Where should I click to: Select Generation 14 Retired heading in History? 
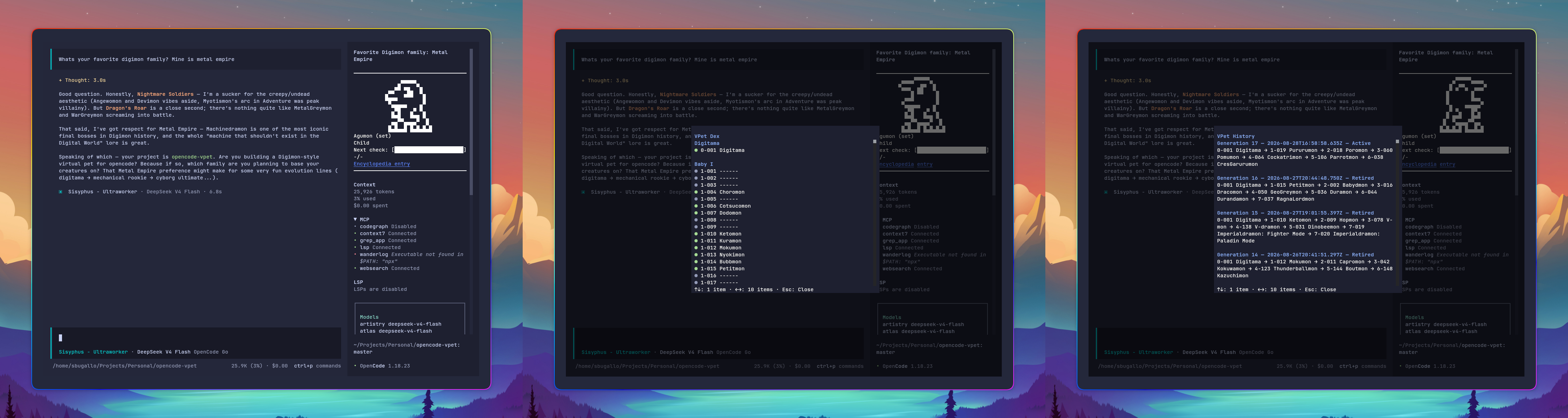point(1295,255)
